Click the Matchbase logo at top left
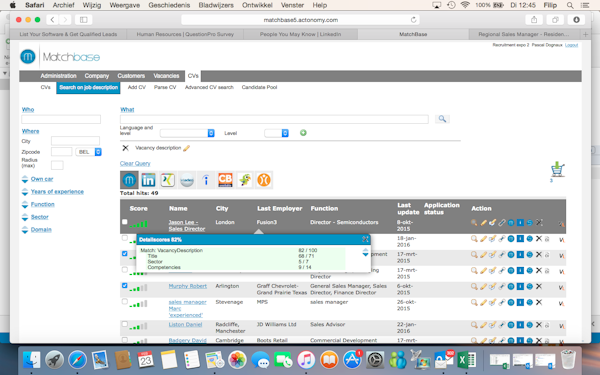 [x=60, y=57]
